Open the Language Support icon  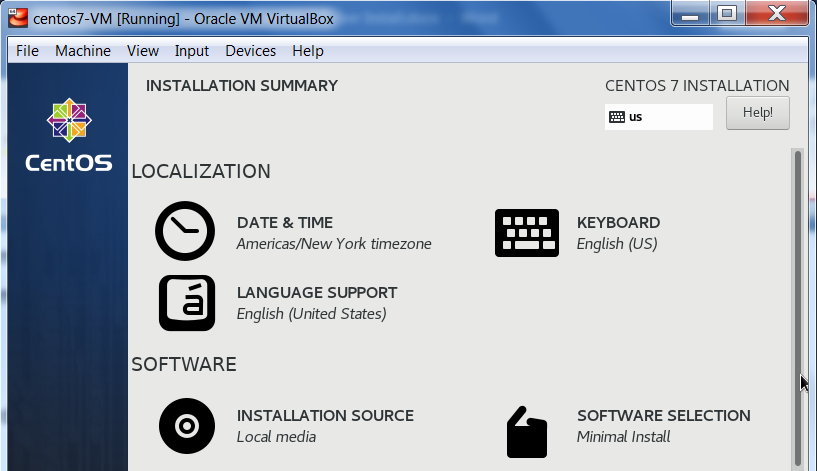(186, 302)
